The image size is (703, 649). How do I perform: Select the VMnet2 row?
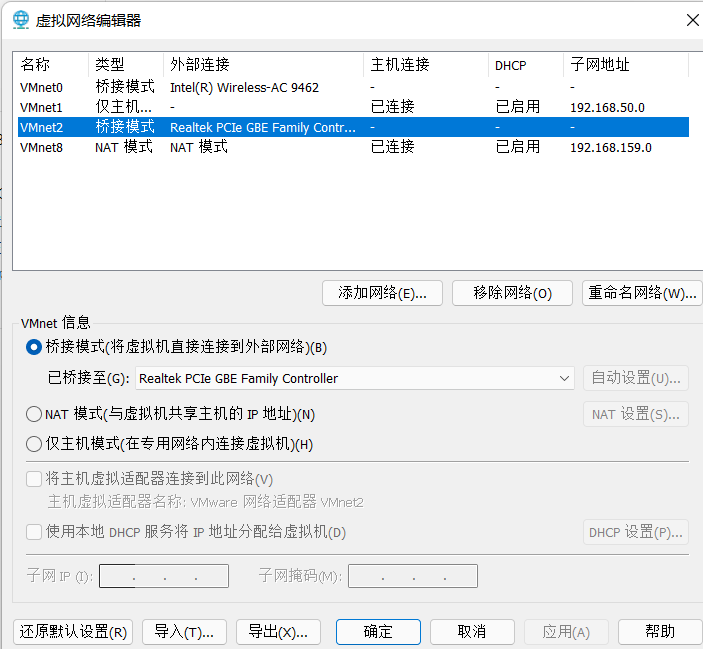(x=353, y=127)
